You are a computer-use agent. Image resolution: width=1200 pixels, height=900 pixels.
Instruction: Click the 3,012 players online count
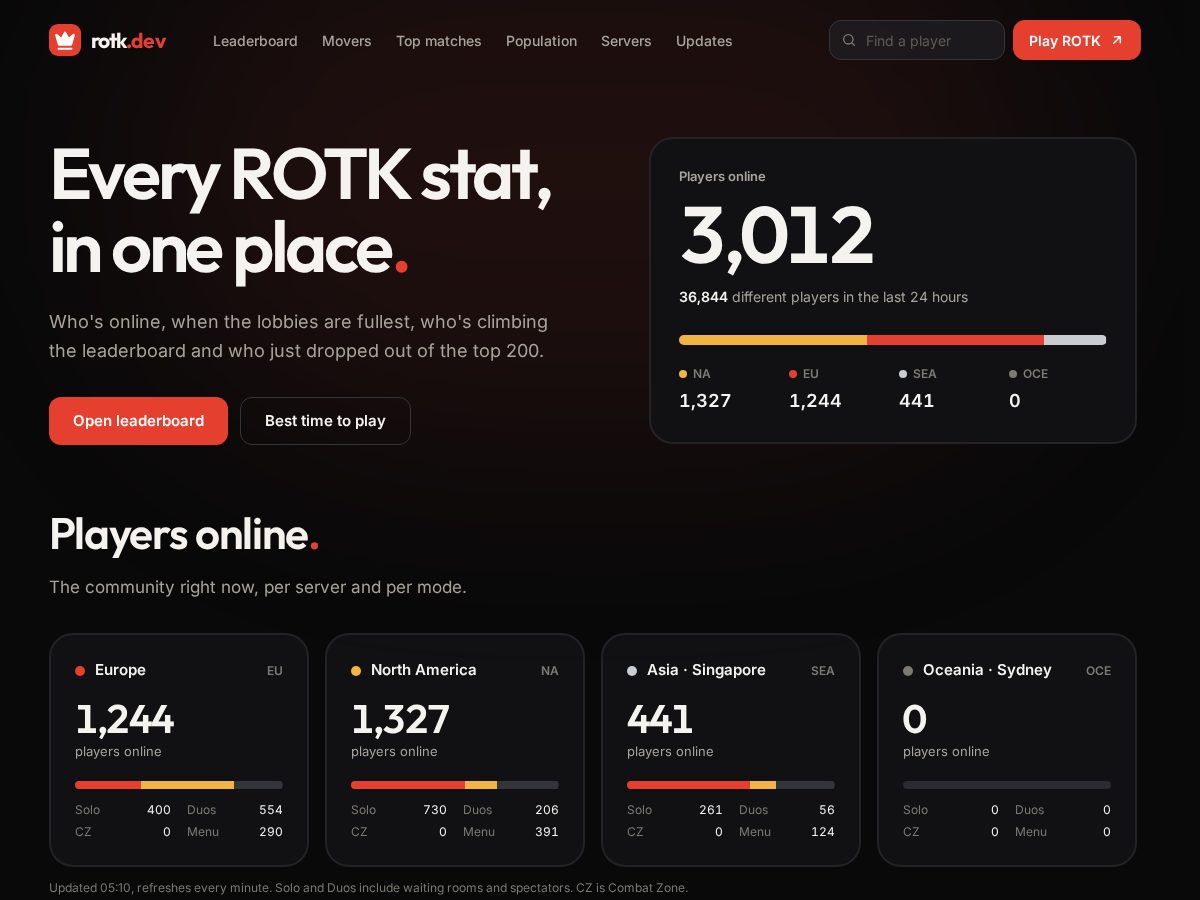(777, 236)
